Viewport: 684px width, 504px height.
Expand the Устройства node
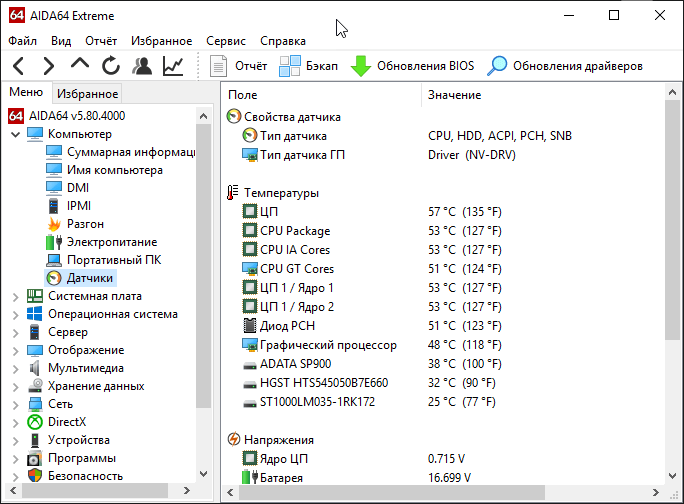coord(16,441)
